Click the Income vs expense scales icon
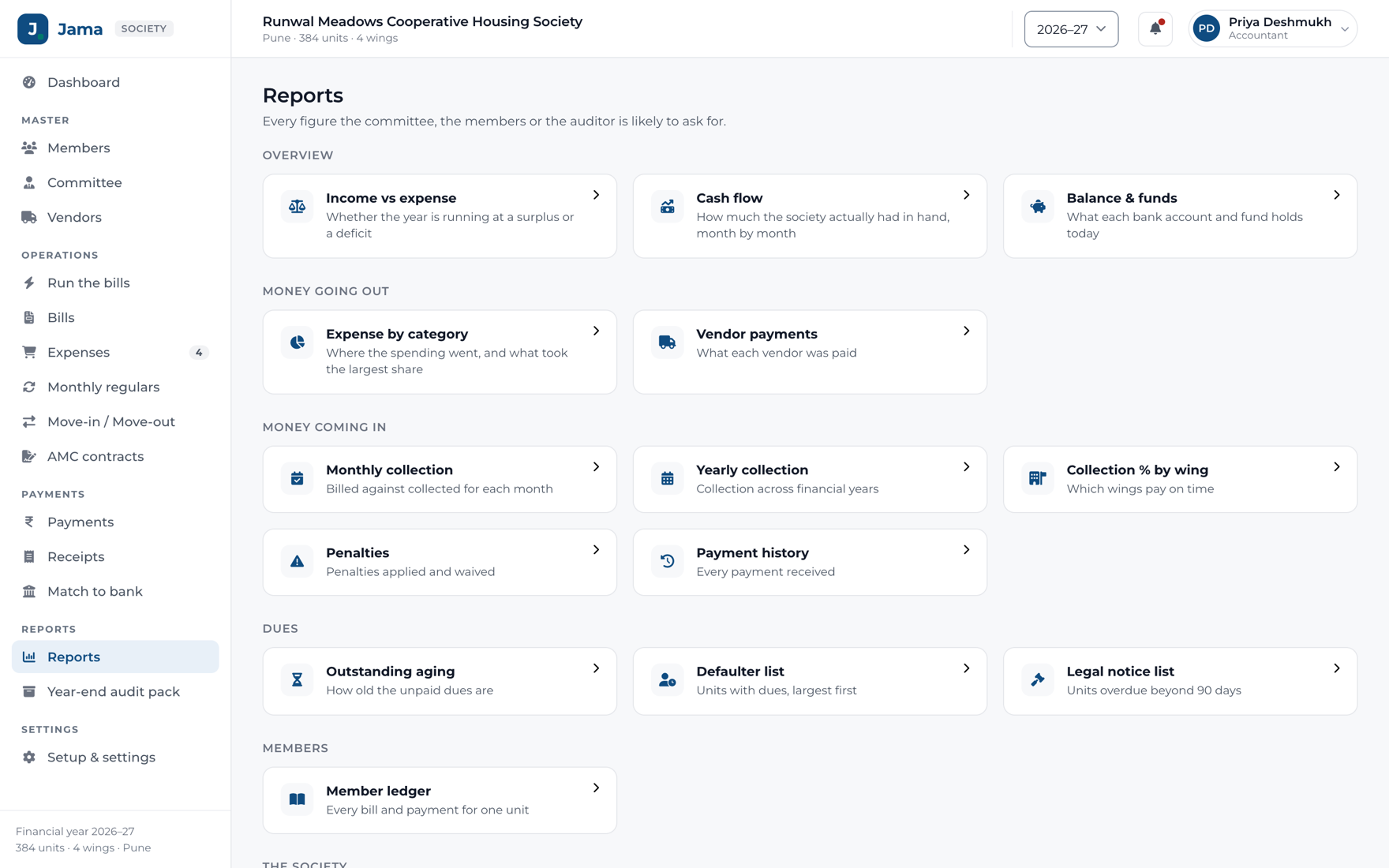Screen dimensions: 1389x868 (x=298, y=207)
